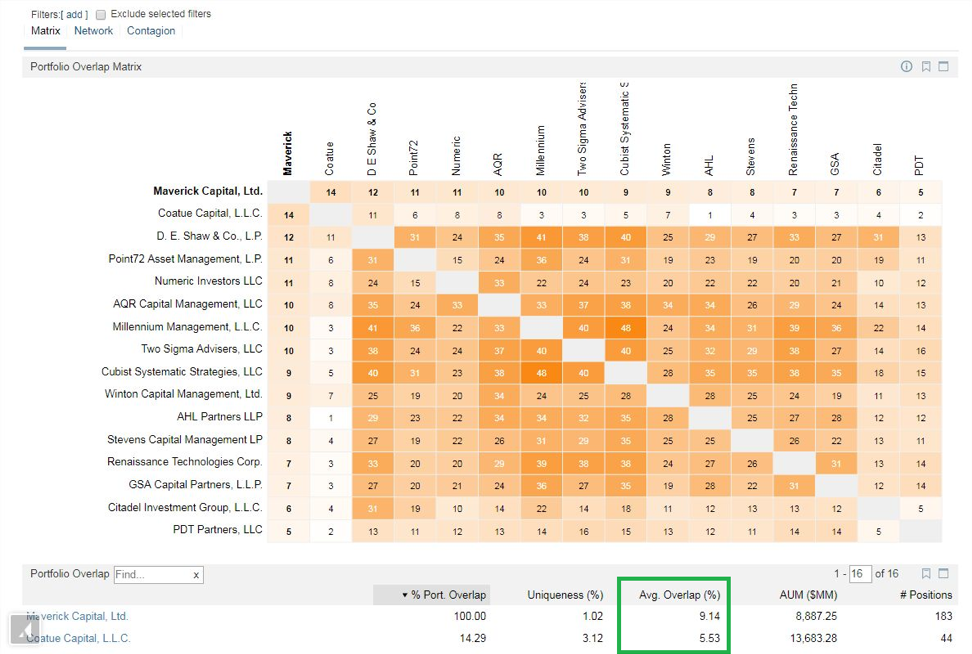Sort by Uniqueness (%) column header
The height and width of the screenshot is (654, 972).
click(x=565, y=595)
